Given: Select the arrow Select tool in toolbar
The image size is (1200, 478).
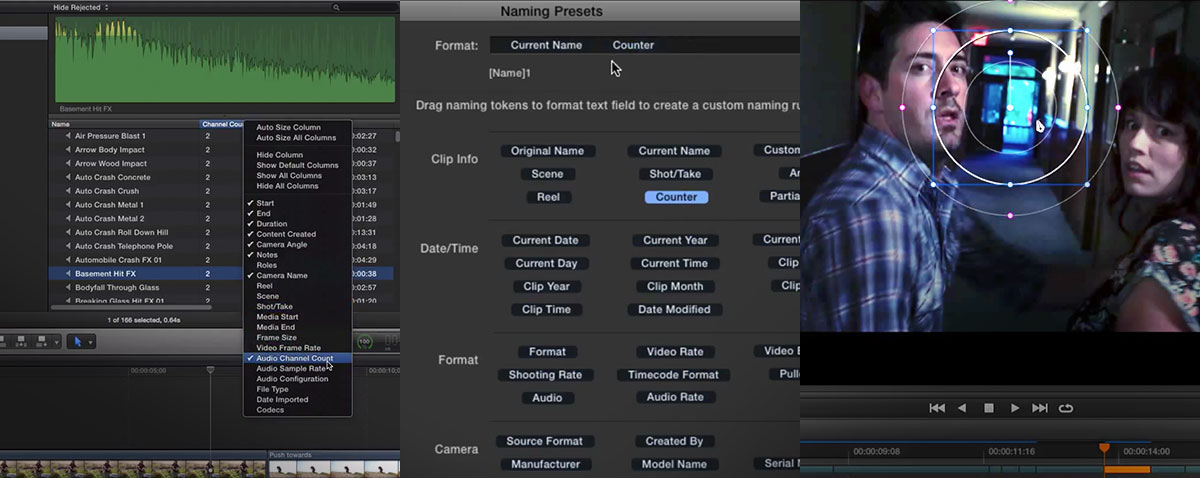Looking at the screenshot, I should click(77, 342).
